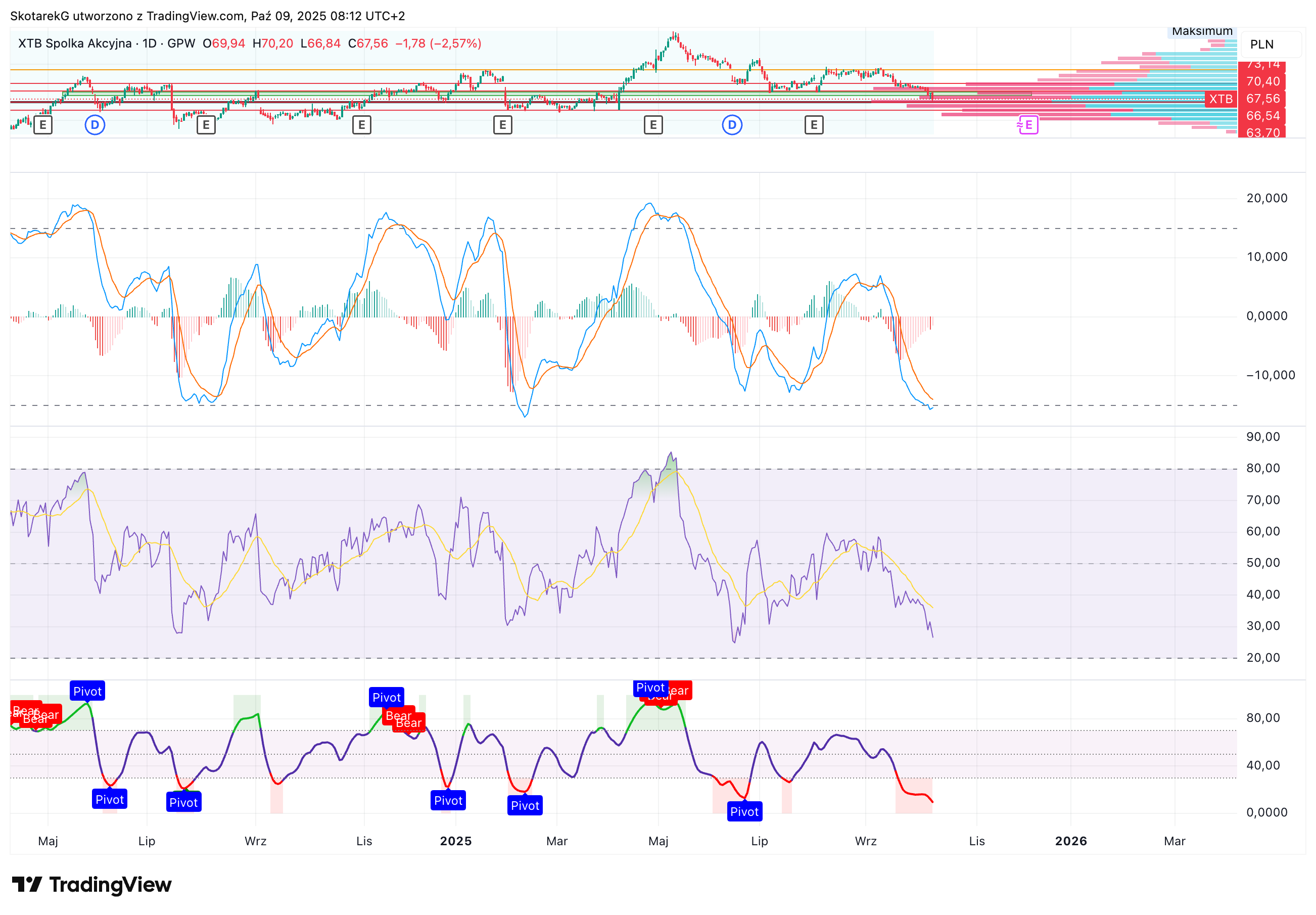Click the Maksimum label above price scale
Screen dimensions: 1316x915
[x=1202, y=31]
